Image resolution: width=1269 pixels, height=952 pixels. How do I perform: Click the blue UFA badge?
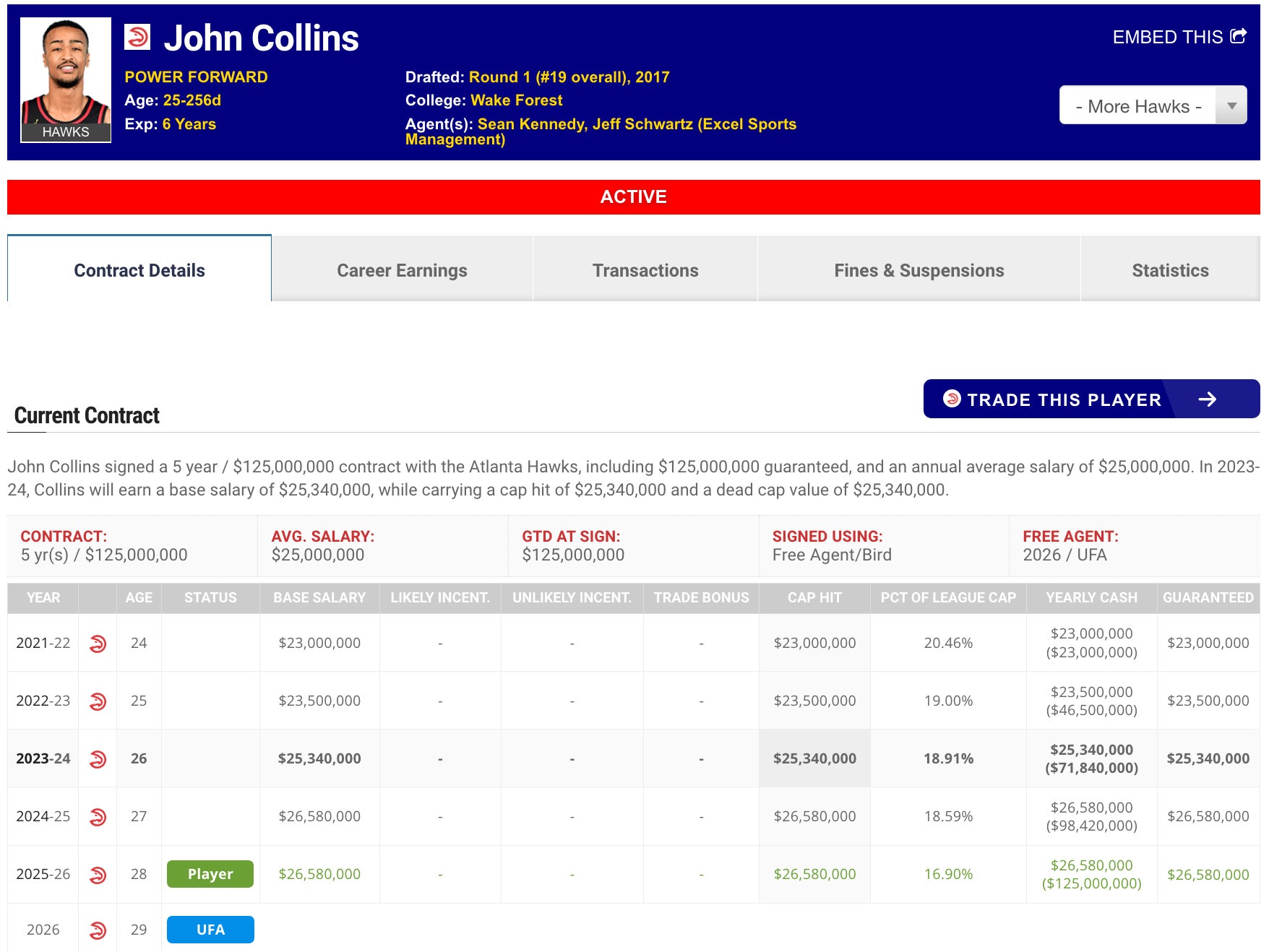tap(210, 930)
